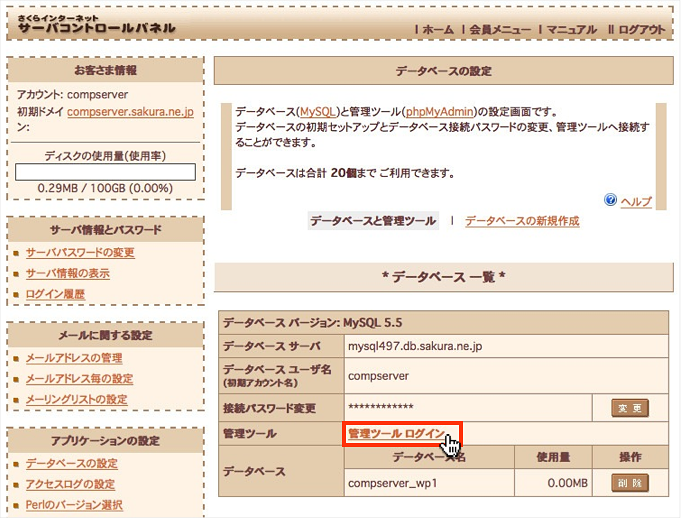Click the blue help question-mark icon
Screen dimensions: 681x518
tap(610, 200)
